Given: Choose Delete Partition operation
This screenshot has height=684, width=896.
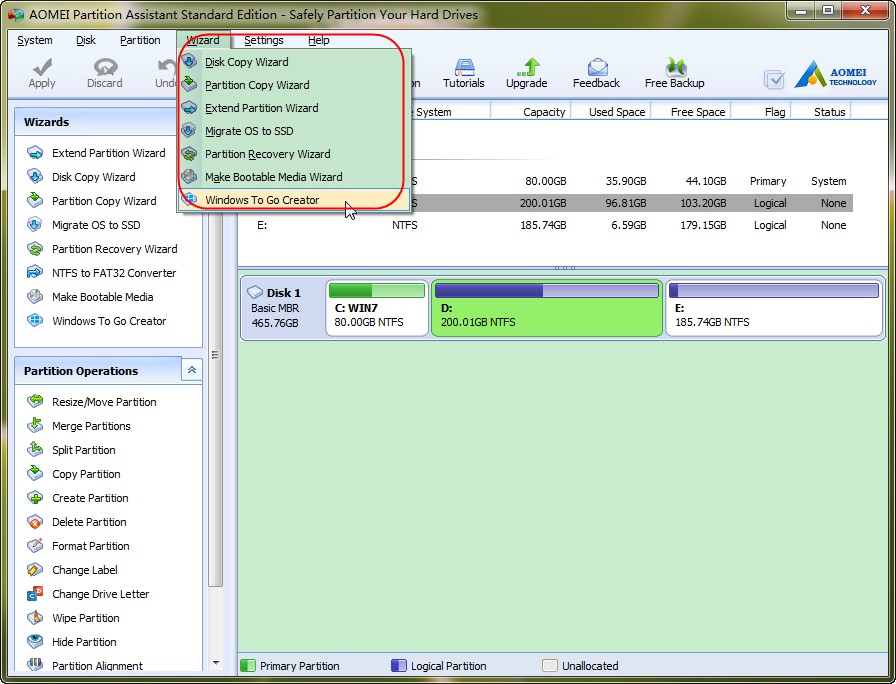Looking at the screenshot, I should point(77,522).
